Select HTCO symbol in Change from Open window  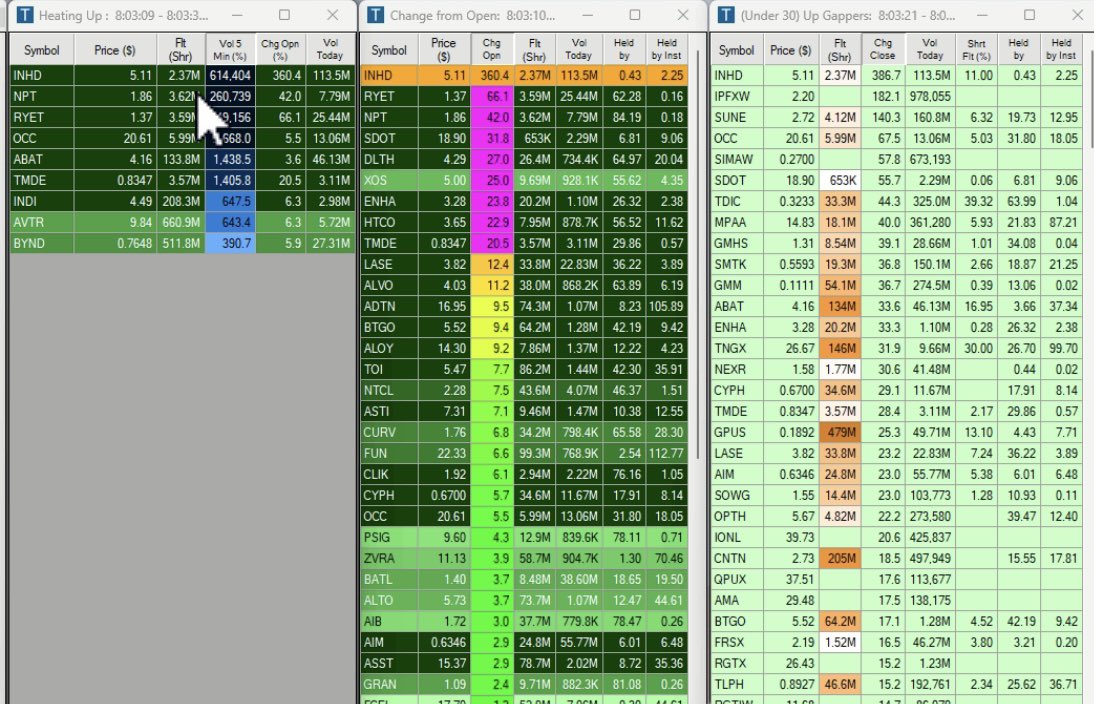[380, 222]
